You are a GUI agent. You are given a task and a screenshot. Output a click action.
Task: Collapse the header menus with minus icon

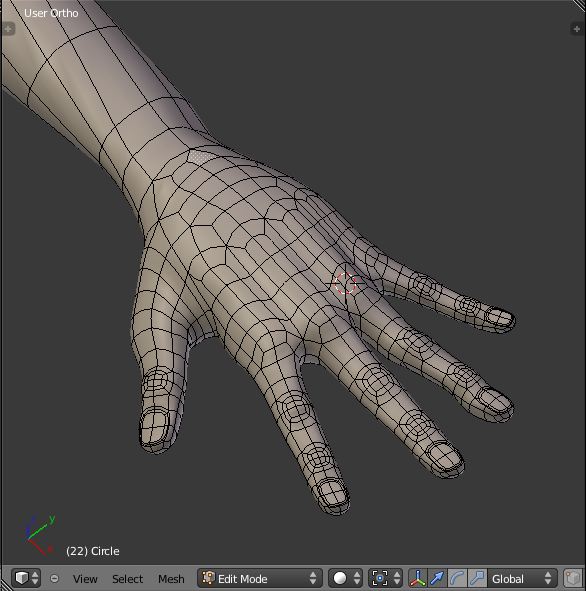(54, 578)
